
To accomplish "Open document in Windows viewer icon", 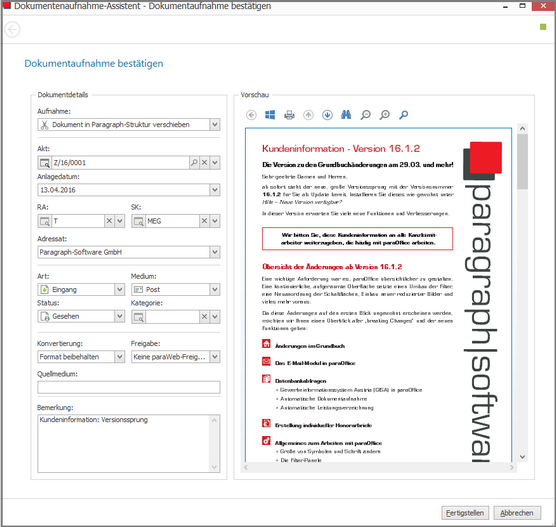I will pyautogui.click(x=270, y=115).
